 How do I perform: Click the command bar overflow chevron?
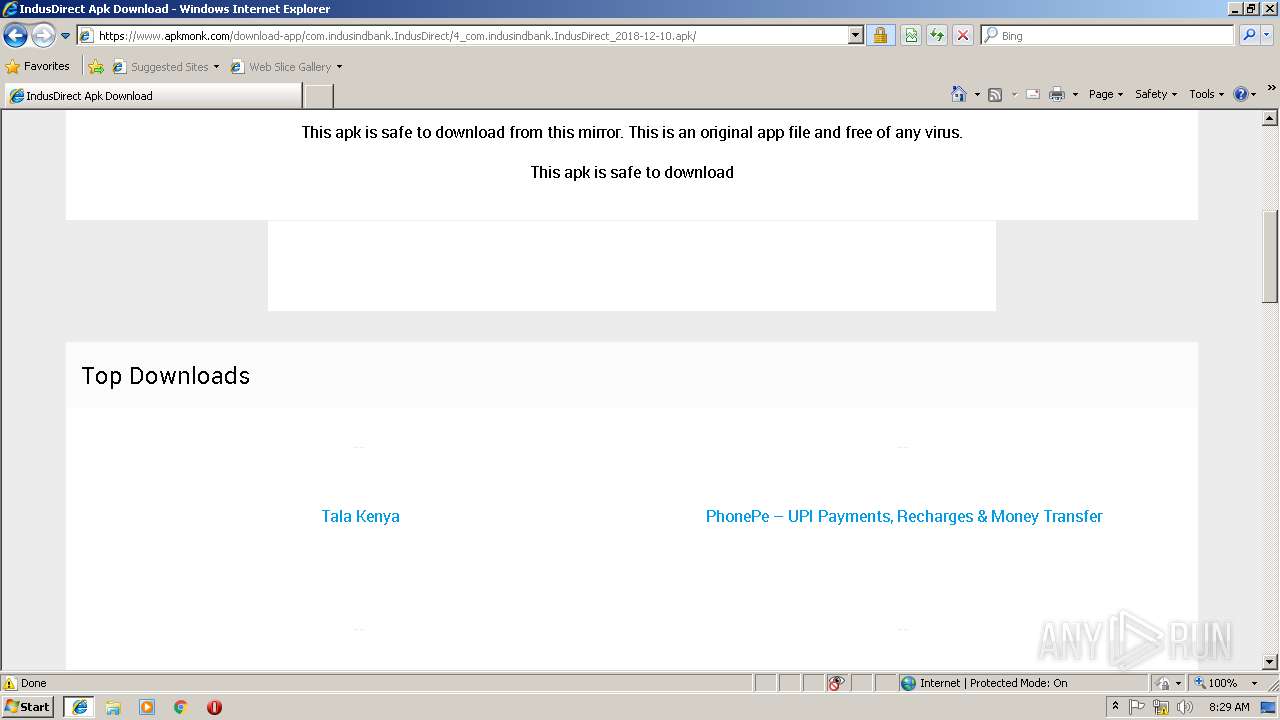(1271, 88)
